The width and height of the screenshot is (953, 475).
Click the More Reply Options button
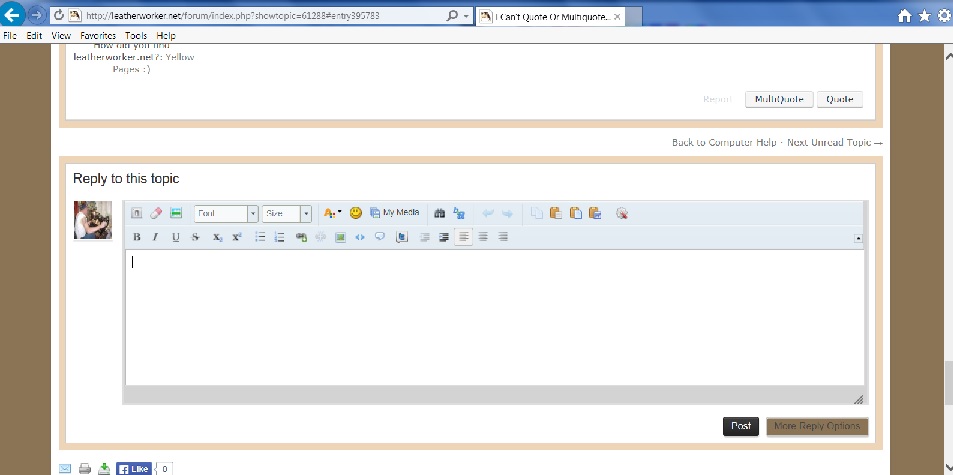pyautogui.click(x=817, y=426)
